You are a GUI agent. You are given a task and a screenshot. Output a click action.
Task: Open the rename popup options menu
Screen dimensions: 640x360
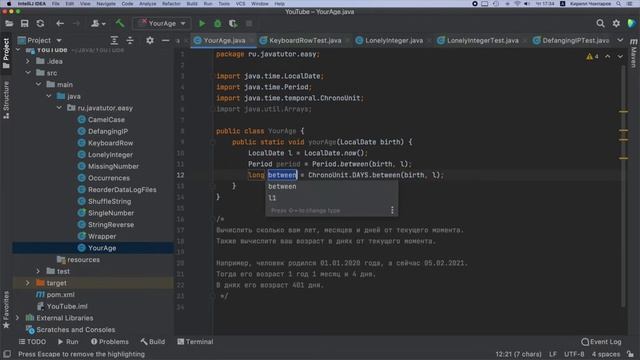(x=392, y=210)
